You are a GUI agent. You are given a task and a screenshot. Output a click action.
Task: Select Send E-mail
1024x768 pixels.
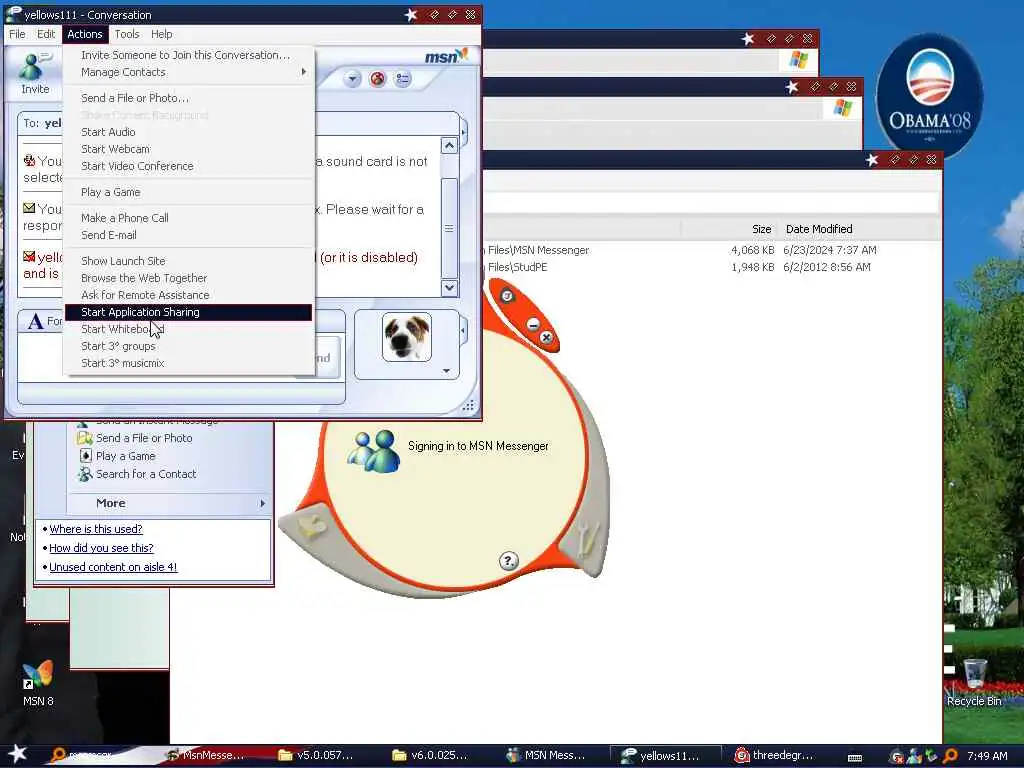[189, 235]
